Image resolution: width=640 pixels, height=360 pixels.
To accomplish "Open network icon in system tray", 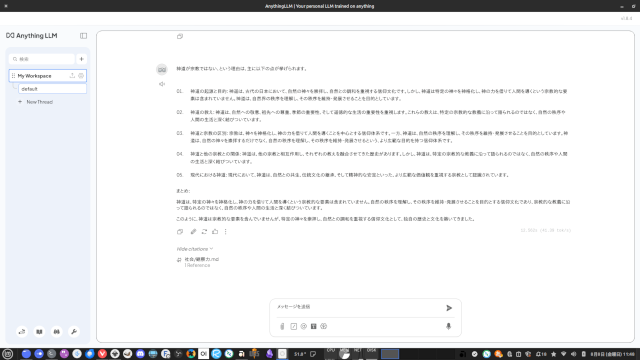I will [564, 354].
